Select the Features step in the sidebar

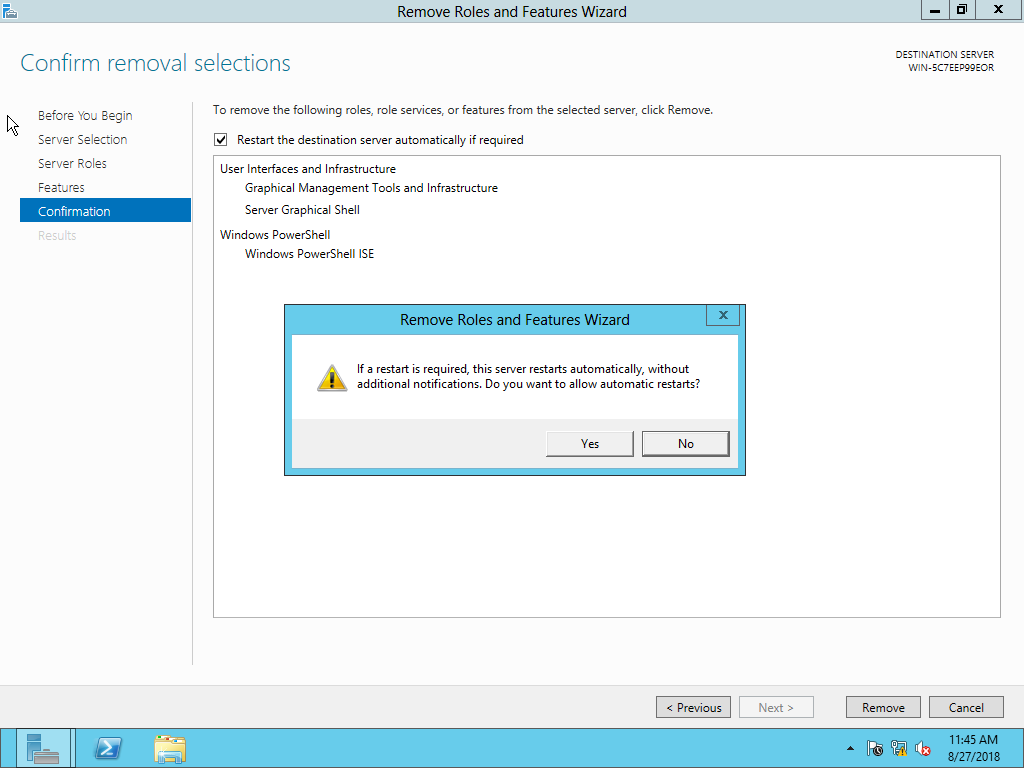pos(62,187)
